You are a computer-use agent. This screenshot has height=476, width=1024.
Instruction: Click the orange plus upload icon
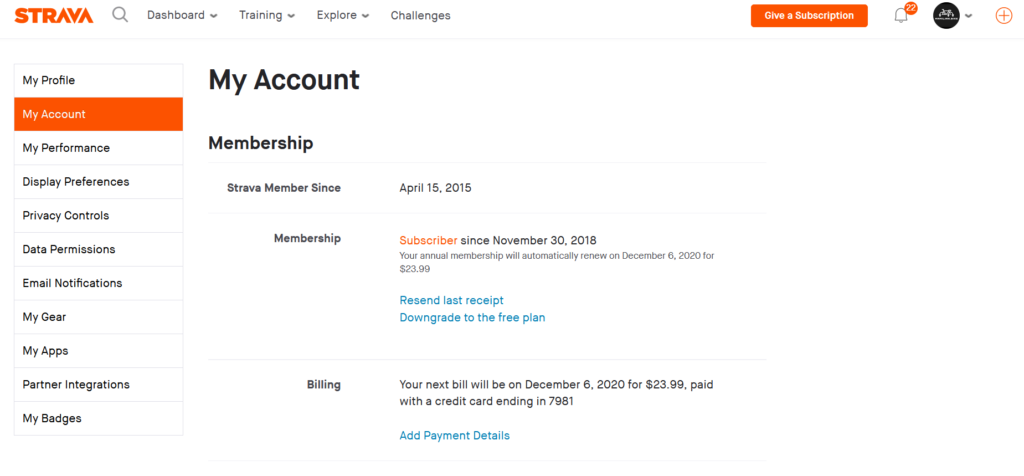point(1004,16)
